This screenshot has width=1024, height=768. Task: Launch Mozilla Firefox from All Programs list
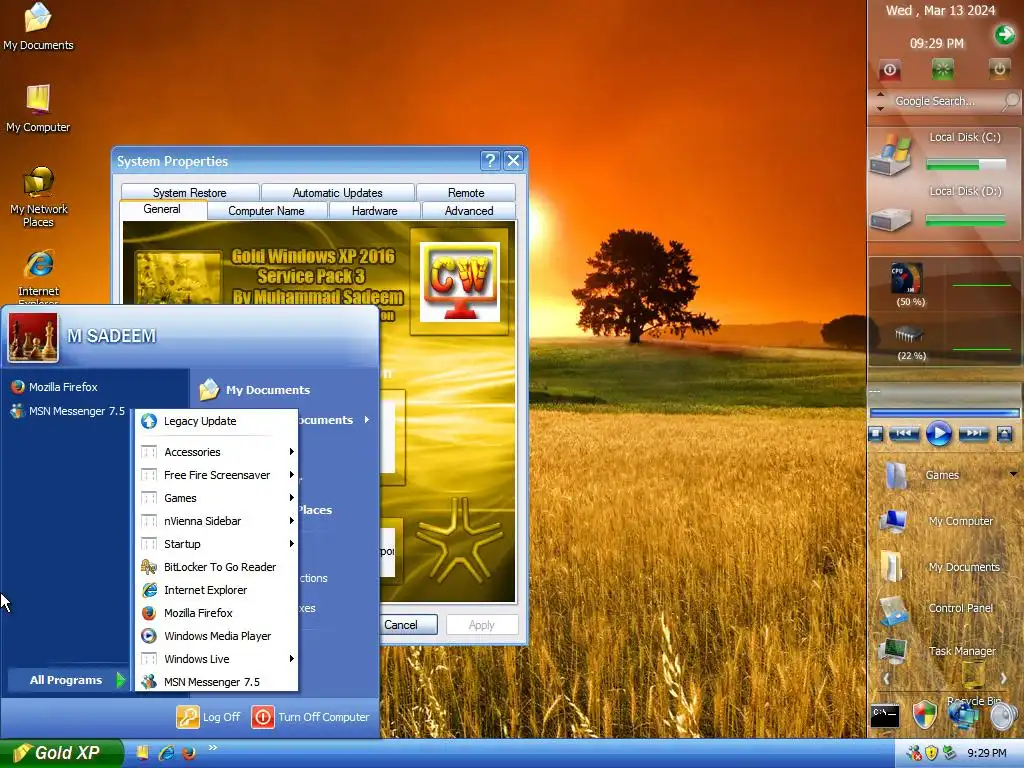pos(217,613)
